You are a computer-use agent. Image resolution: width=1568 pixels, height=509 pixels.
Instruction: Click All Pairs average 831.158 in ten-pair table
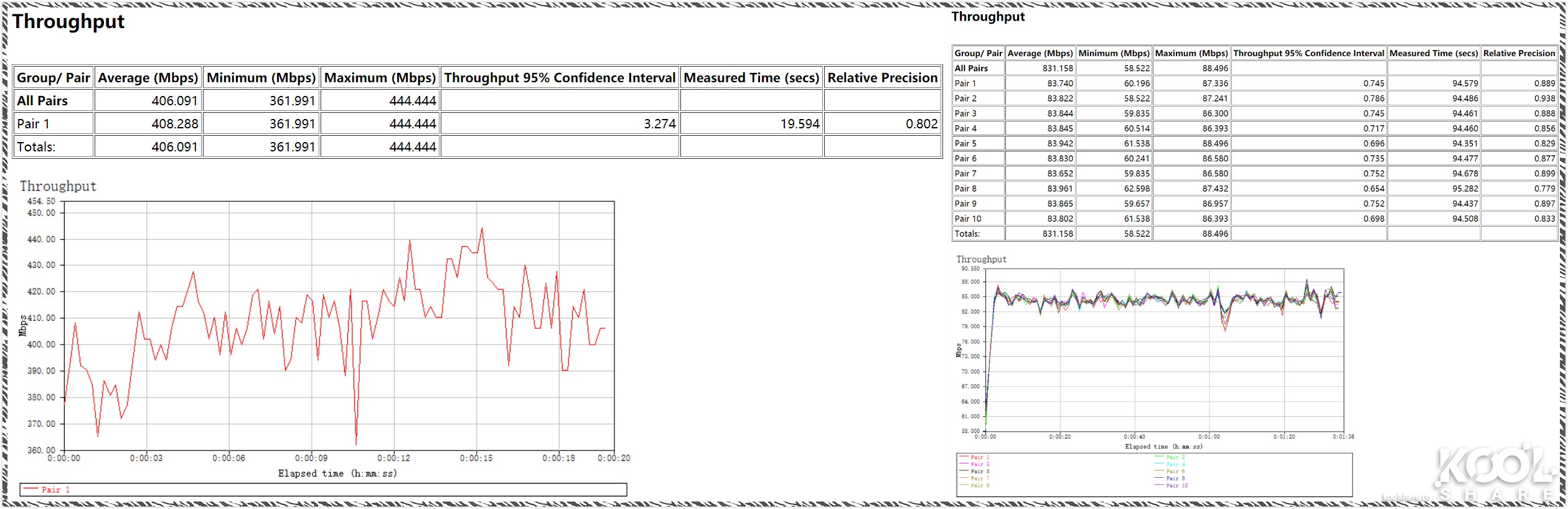click(1058, 69)
